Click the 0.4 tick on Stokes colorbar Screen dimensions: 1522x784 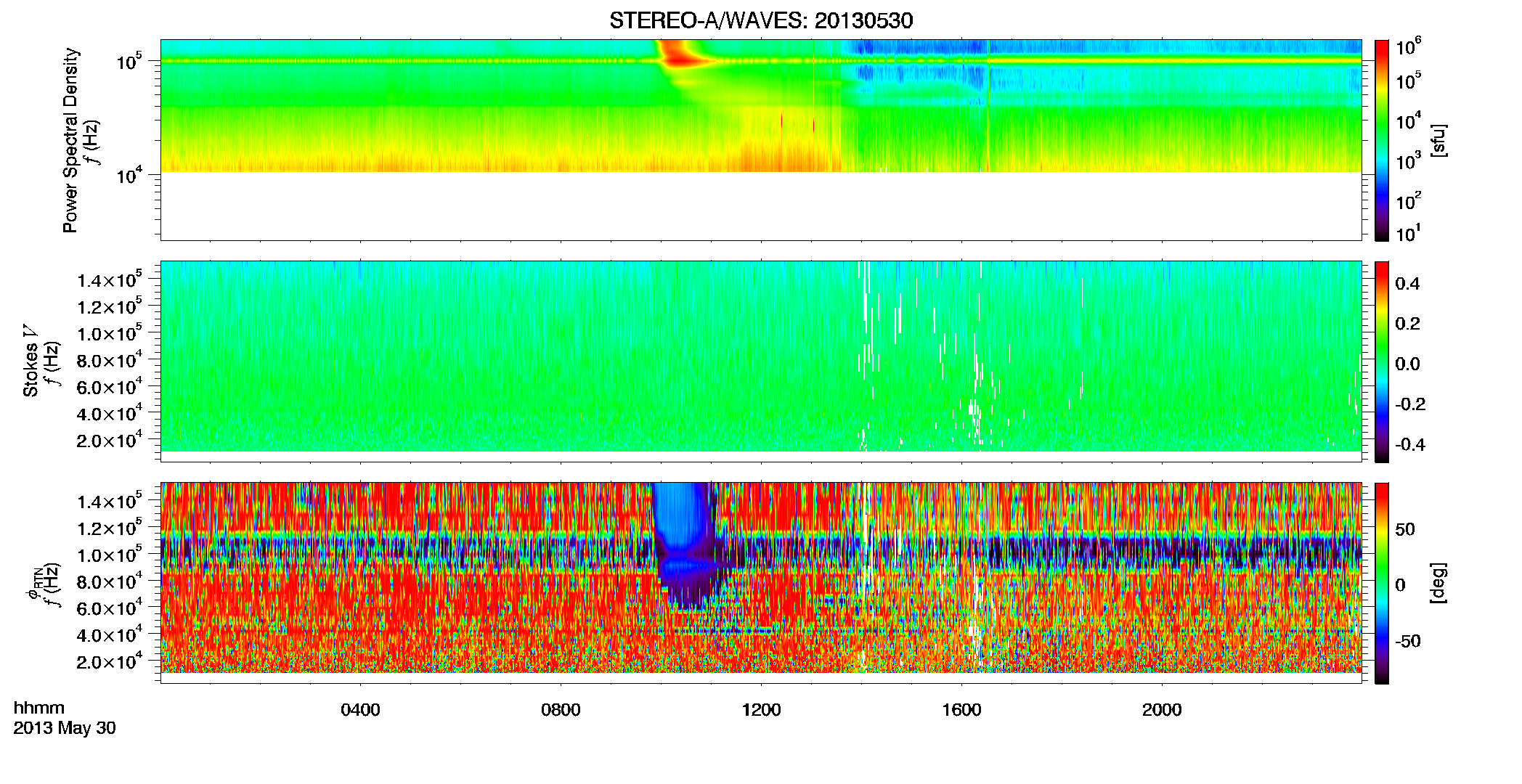(x=1407, y=284)
